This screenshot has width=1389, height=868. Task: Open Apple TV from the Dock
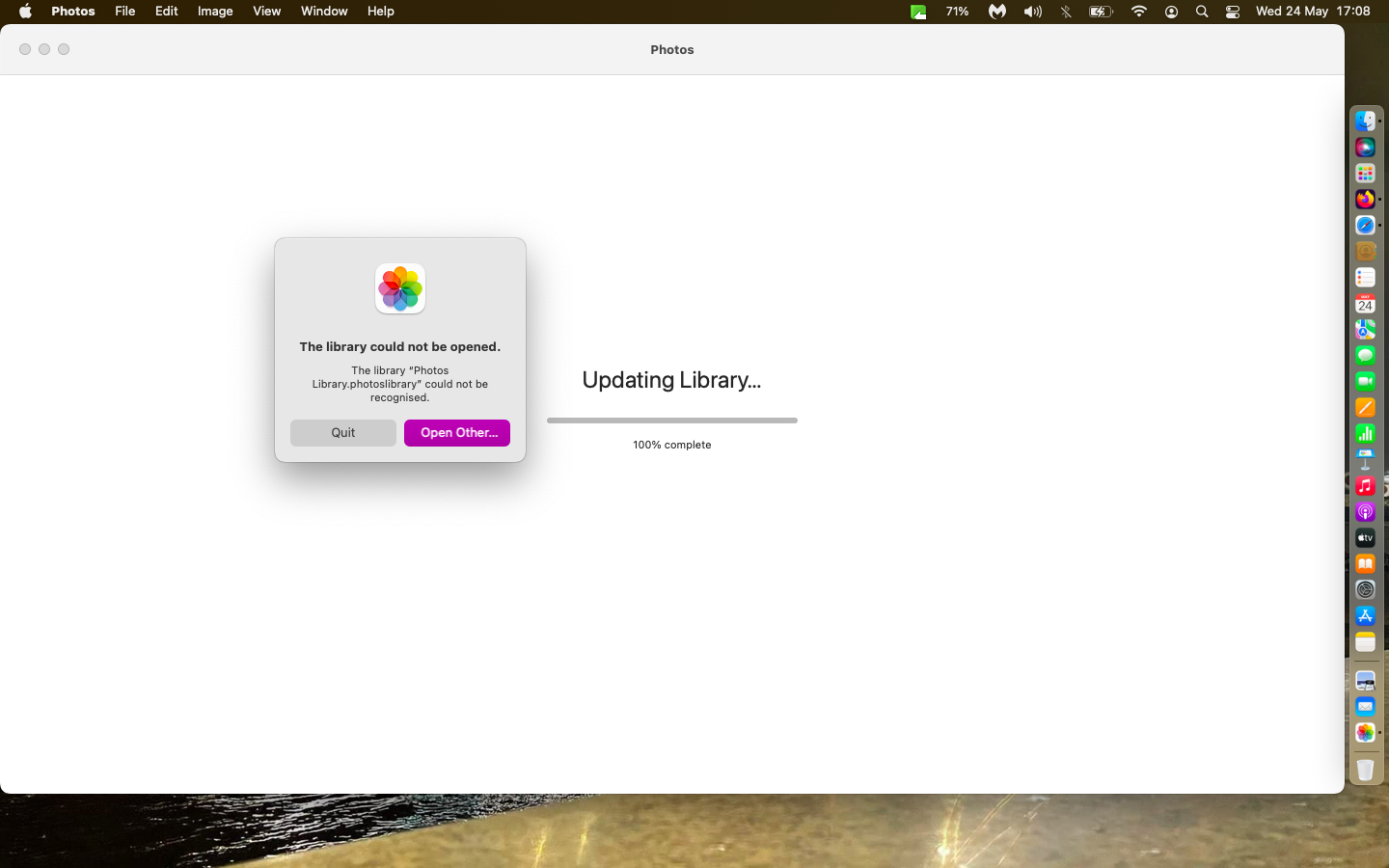1365,537
